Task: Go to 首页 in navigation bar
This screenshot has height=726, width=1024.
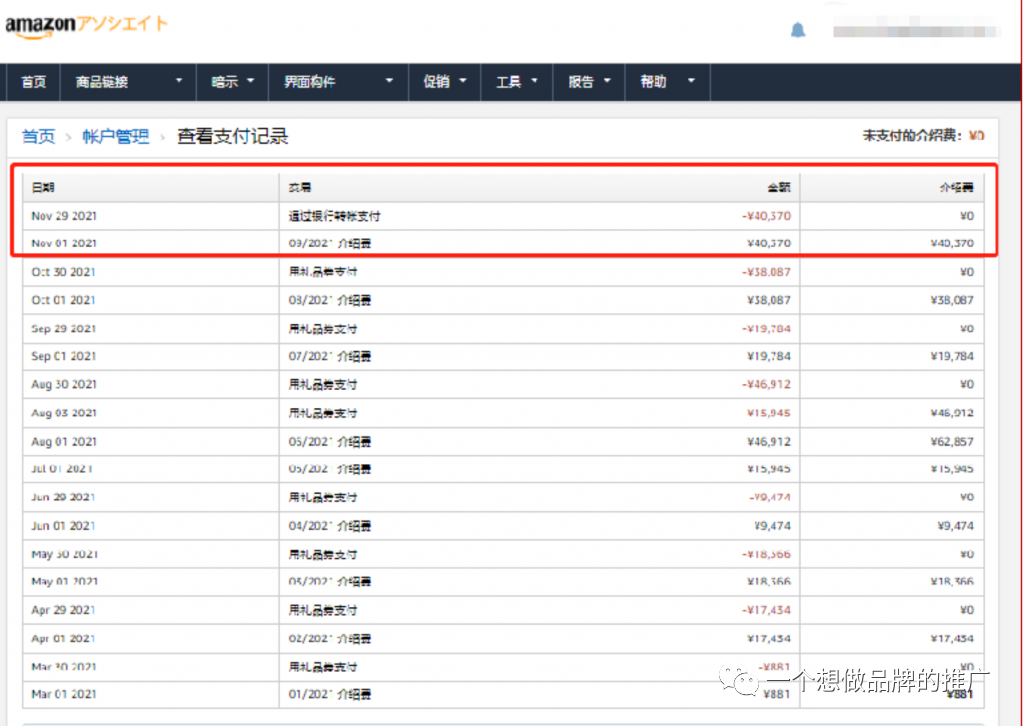Action: [33, 82]
